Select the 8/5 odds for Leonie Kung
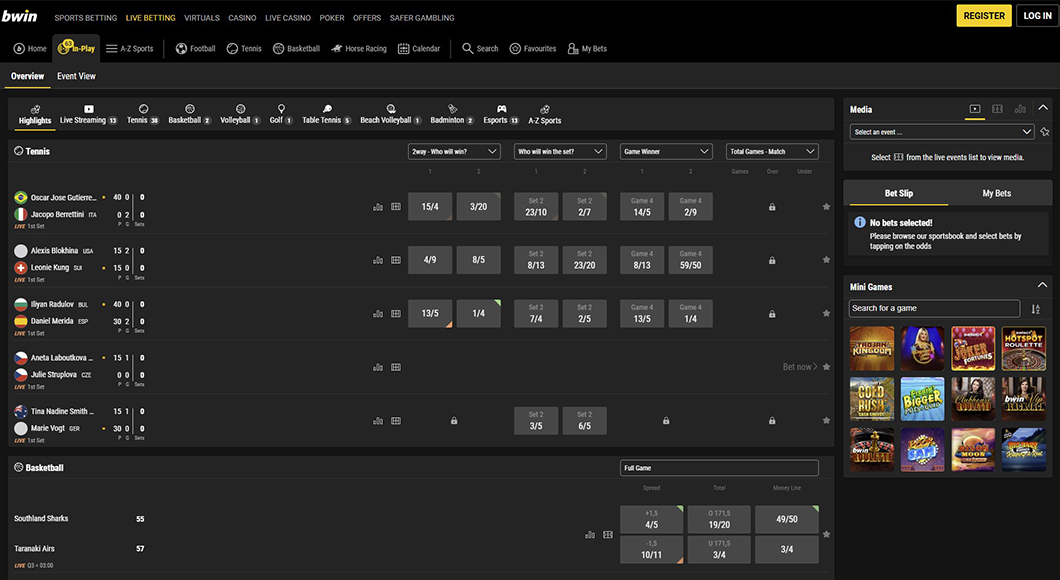 pos(479,260)
